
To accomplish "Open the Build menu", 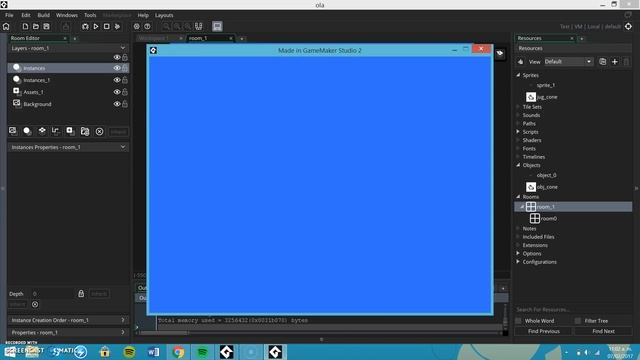I will [x=43, y=15].
